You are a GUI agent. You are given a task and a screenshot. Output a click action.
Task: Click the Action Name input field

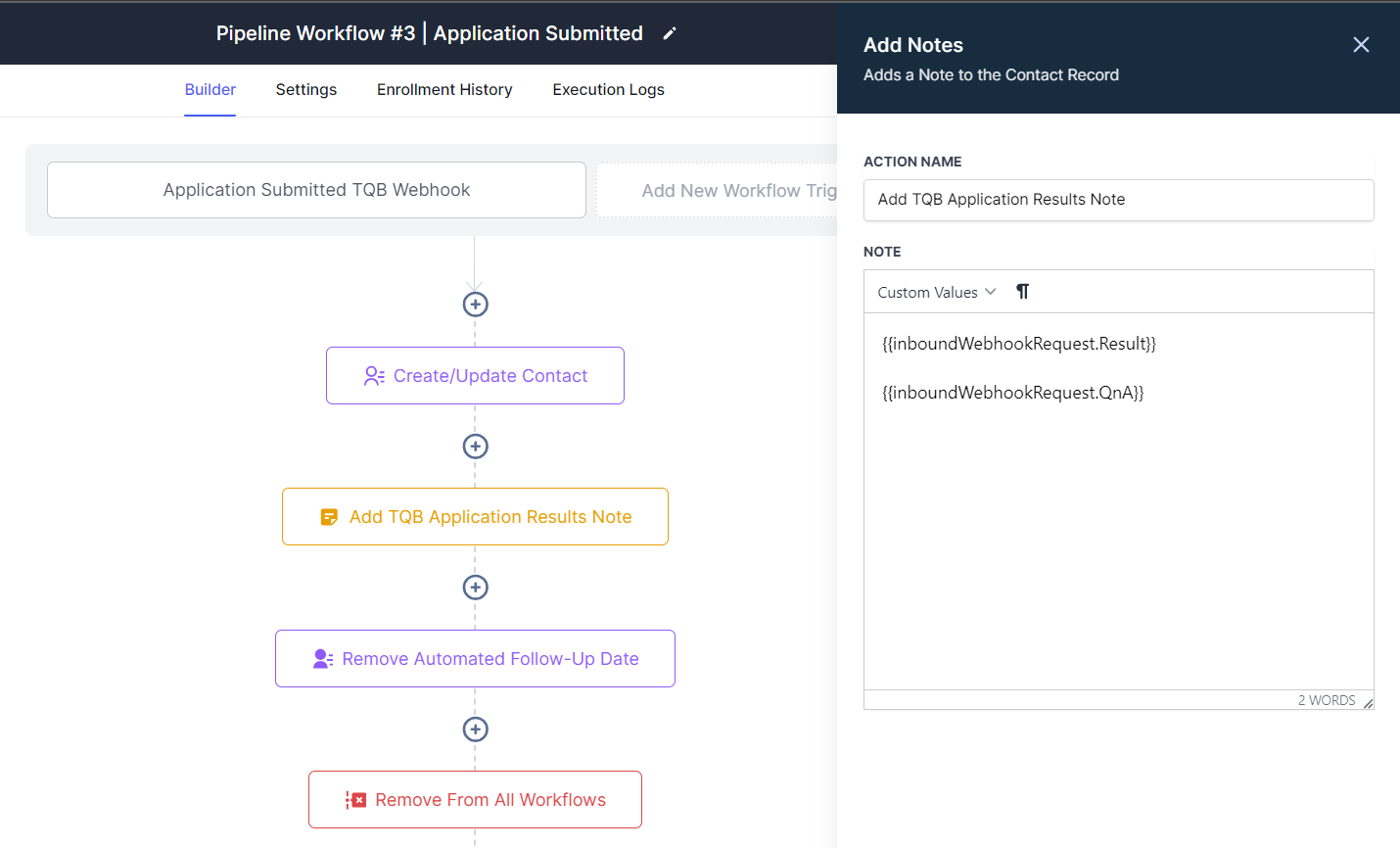point(1118,200)
